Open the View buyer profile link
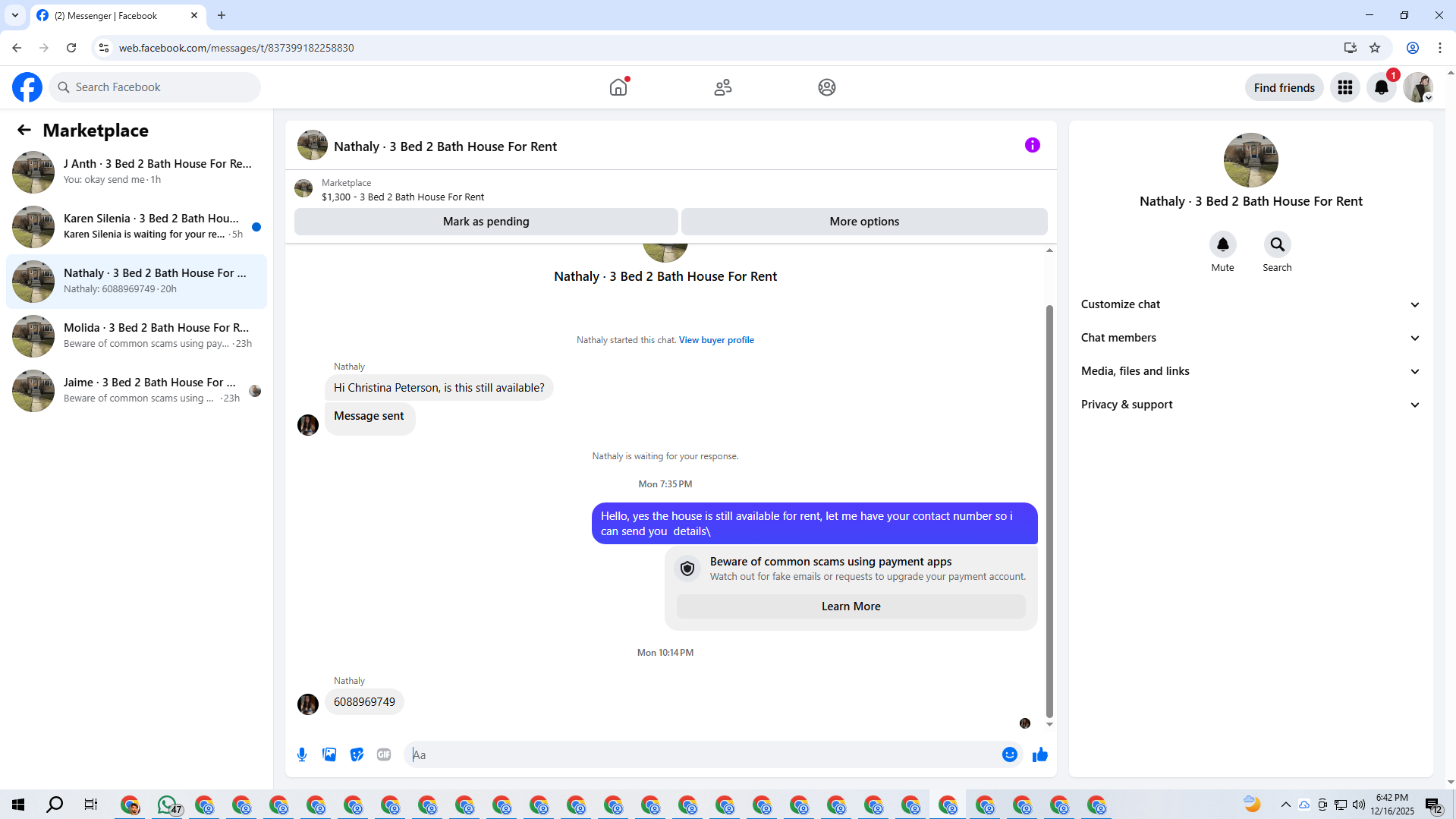The image size is (1456, 819). coord(716,340)
